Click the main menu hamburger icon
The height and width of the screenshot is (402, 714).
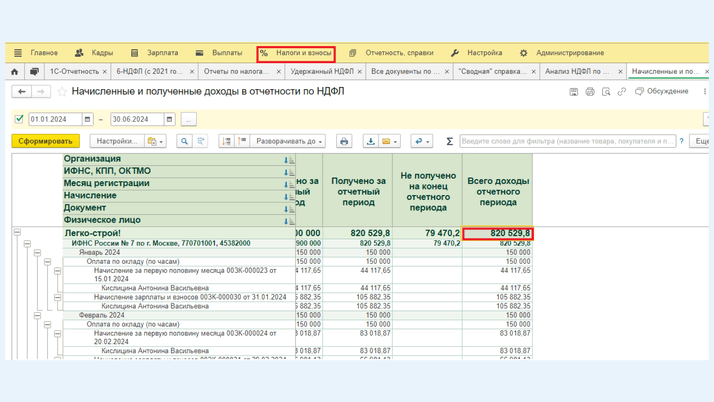coord(18,53)
